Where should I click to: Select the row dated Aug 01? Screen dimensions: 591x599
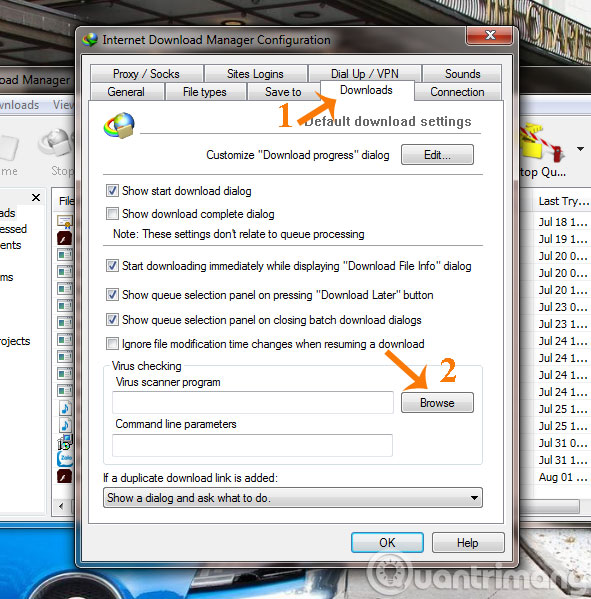coord(562,477)
